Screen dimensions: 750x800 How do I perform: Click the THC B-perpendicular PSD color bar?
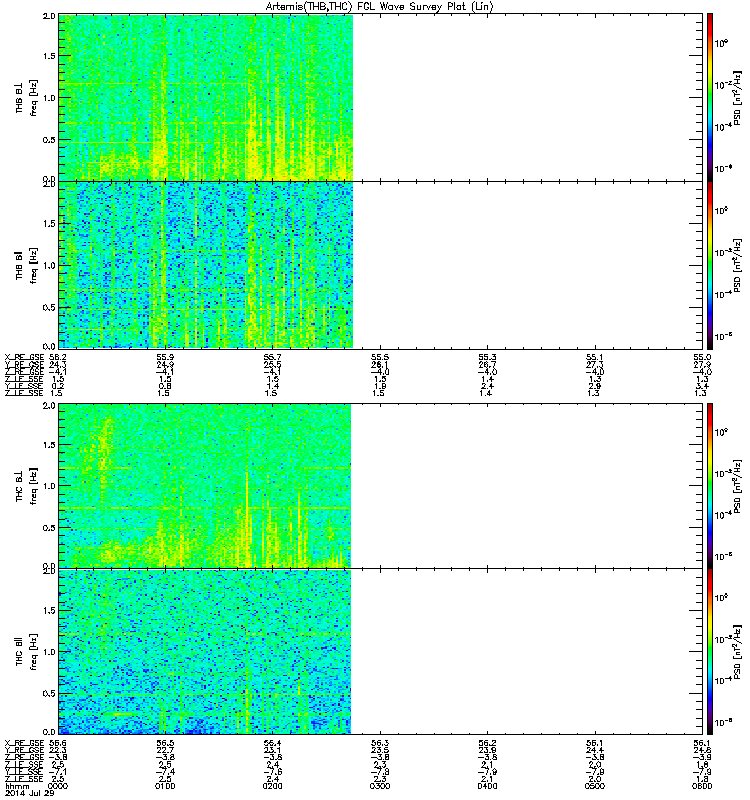click(710, 486)
